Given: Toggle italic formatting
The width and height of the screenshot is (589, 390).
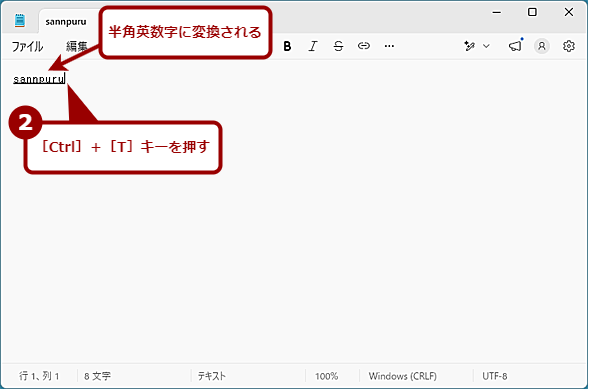Looking at the screenshot, I should tap(313, 46).
